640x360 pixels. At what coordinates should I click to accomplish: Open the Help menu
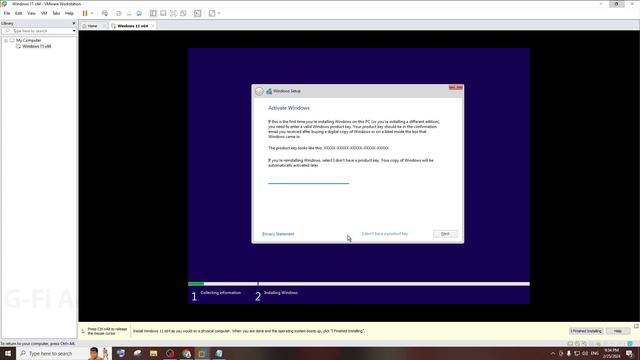pyautogui.click(x=69, y=13)
